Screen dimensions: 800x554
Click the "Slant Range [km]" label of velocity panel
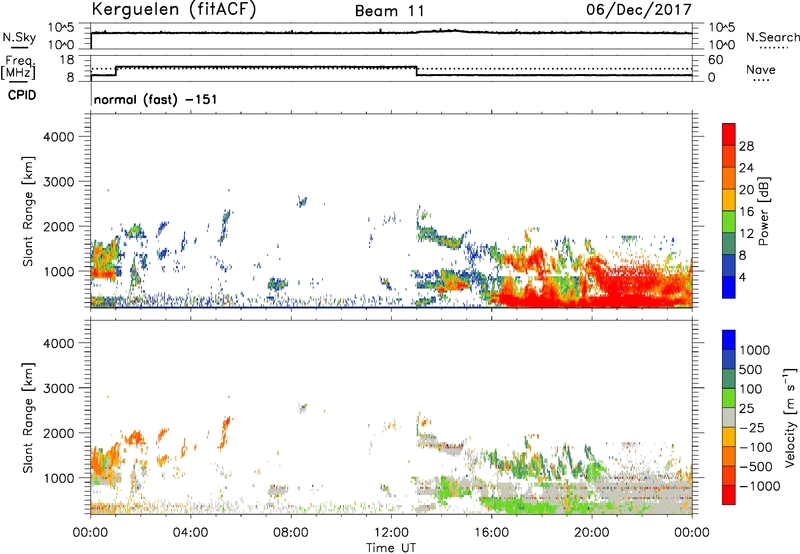[x=28, y=418]
